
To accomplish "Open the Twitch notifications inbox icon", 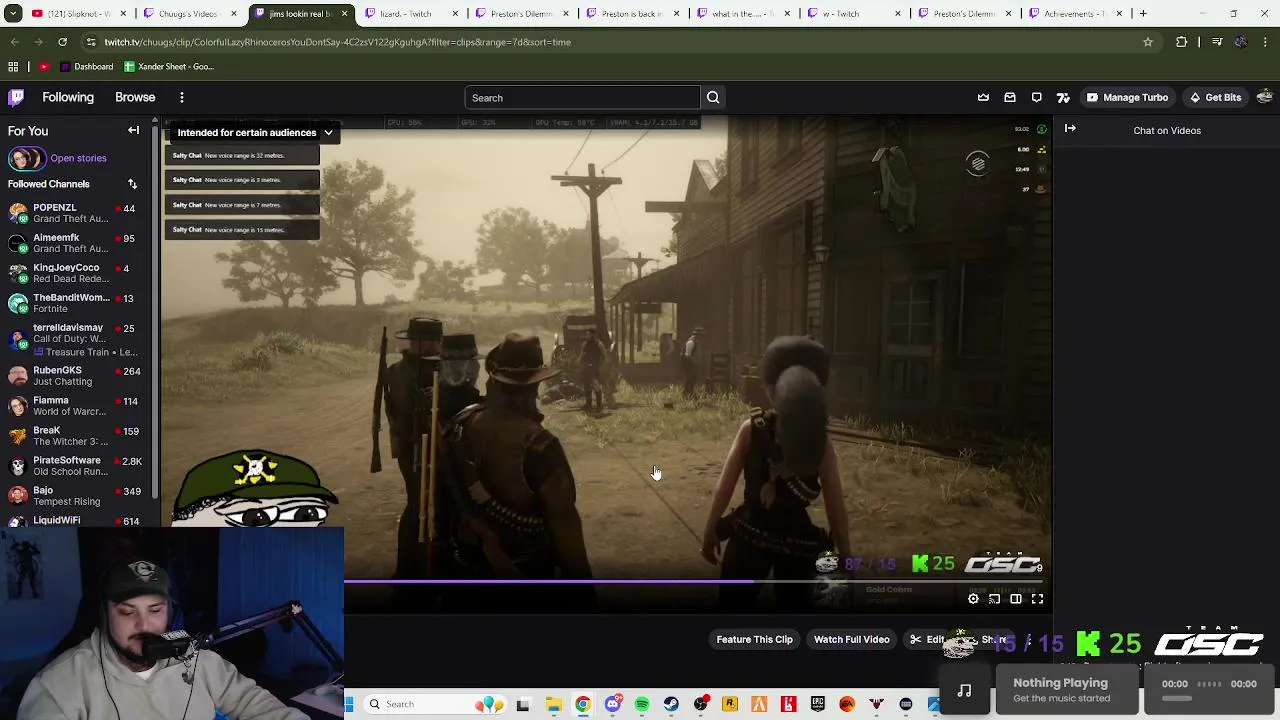I will [x=1010, y=98].
